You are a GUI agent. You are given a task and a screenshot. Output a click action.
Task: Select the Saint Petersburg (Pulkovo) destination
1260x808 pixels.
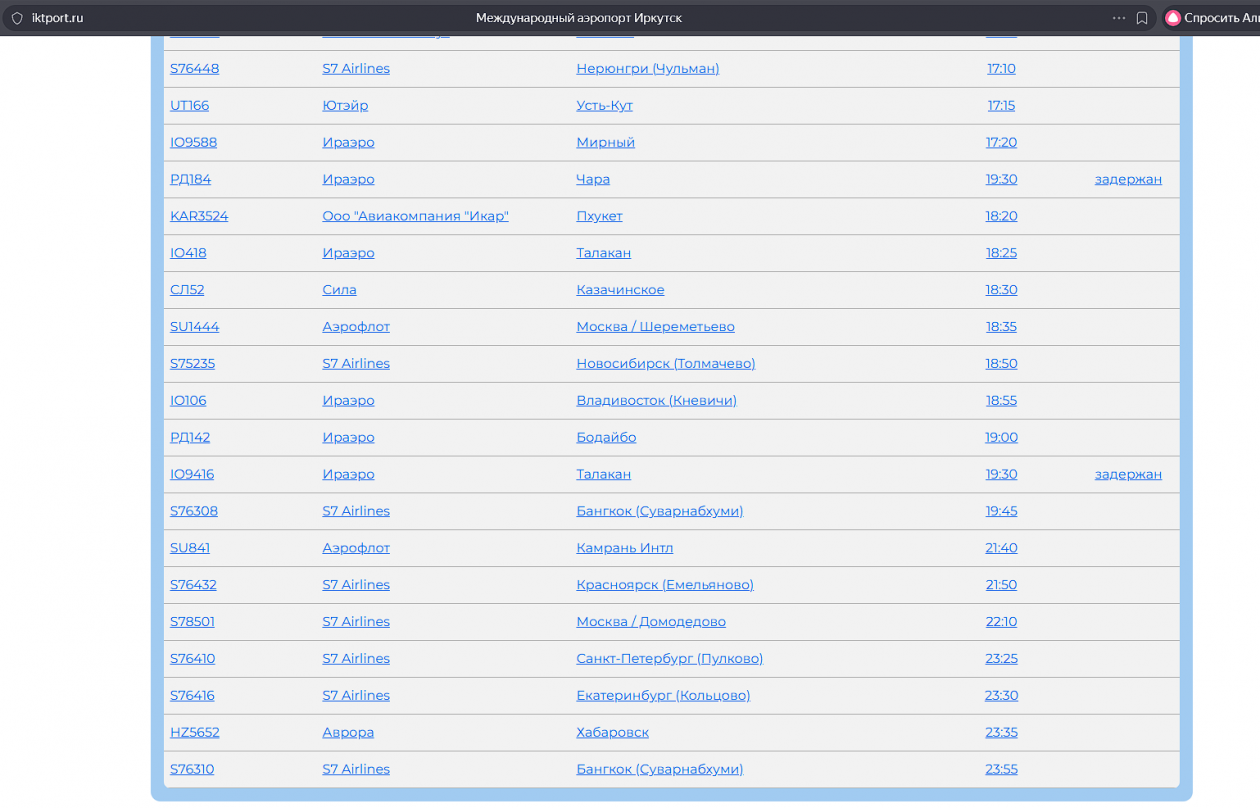[669, 659]
